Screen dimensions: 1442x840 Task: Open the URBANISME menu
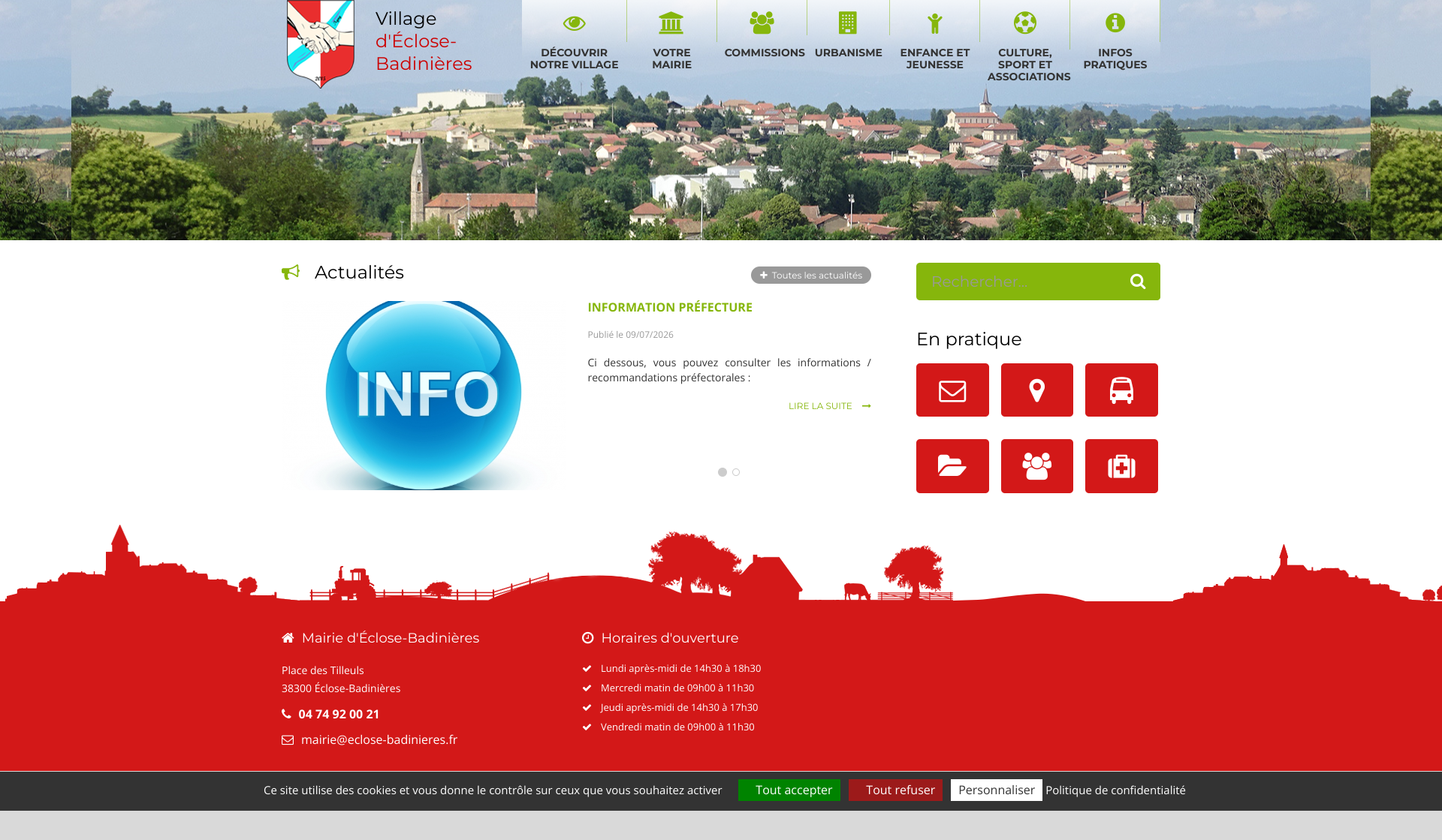click(849, 53)
